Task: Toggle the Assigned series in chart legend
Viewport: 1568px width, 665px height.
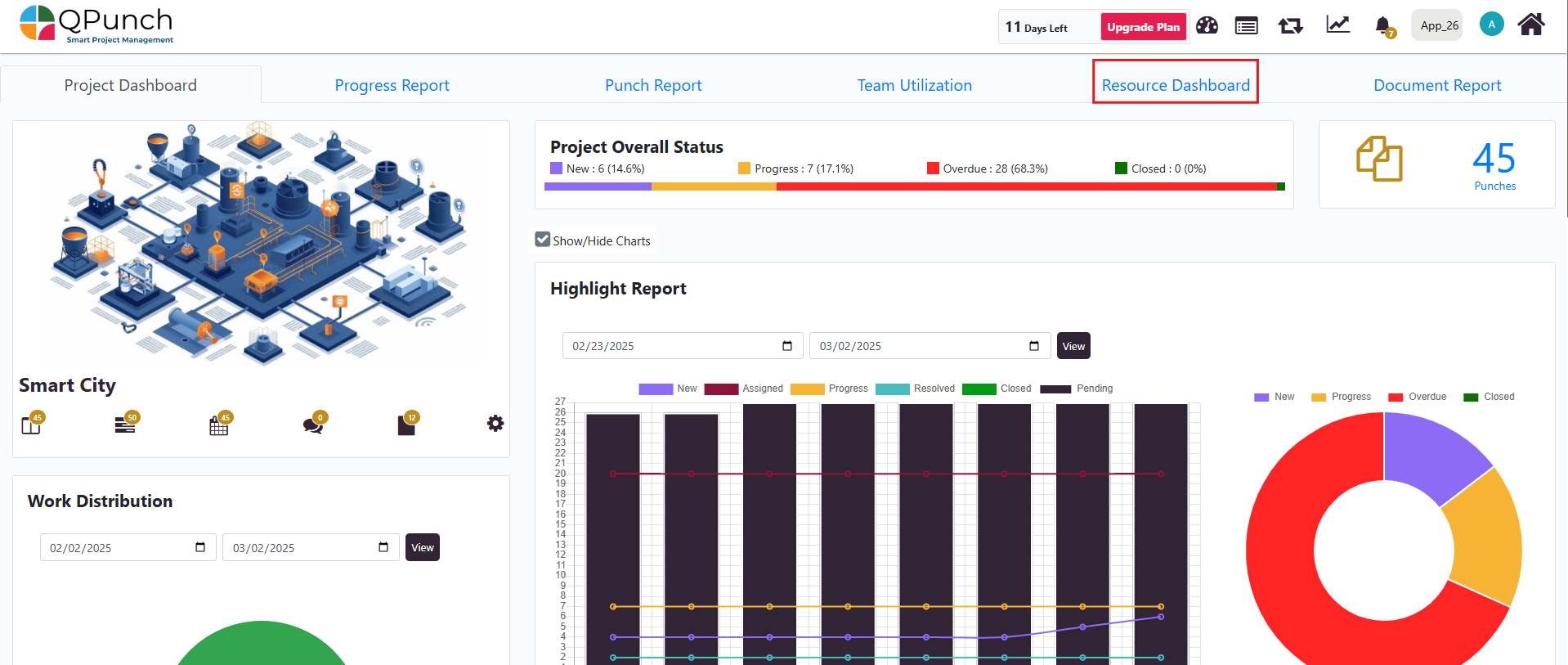Action: click(x=742, y=389)
